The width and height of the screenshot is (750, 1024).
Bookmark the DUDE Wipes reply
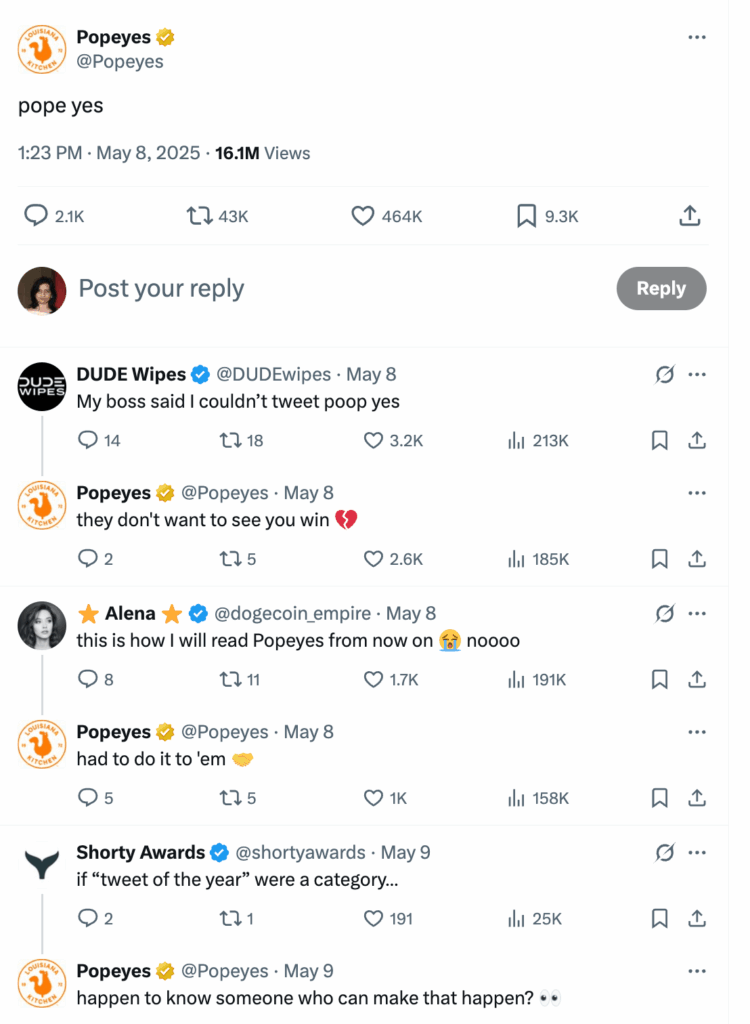coord(660,440)
